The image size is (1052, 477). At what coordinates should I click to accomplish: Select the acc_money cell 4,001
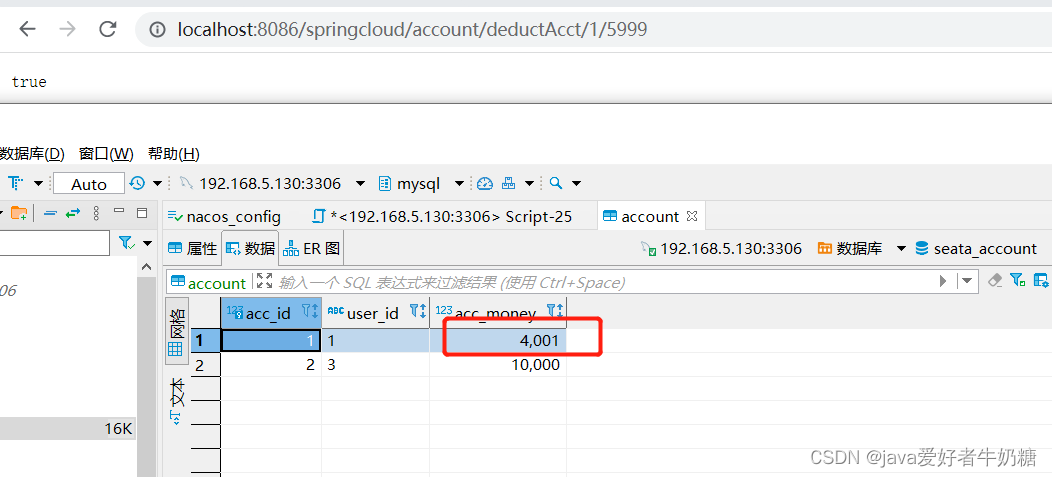(x=498, y=341)
